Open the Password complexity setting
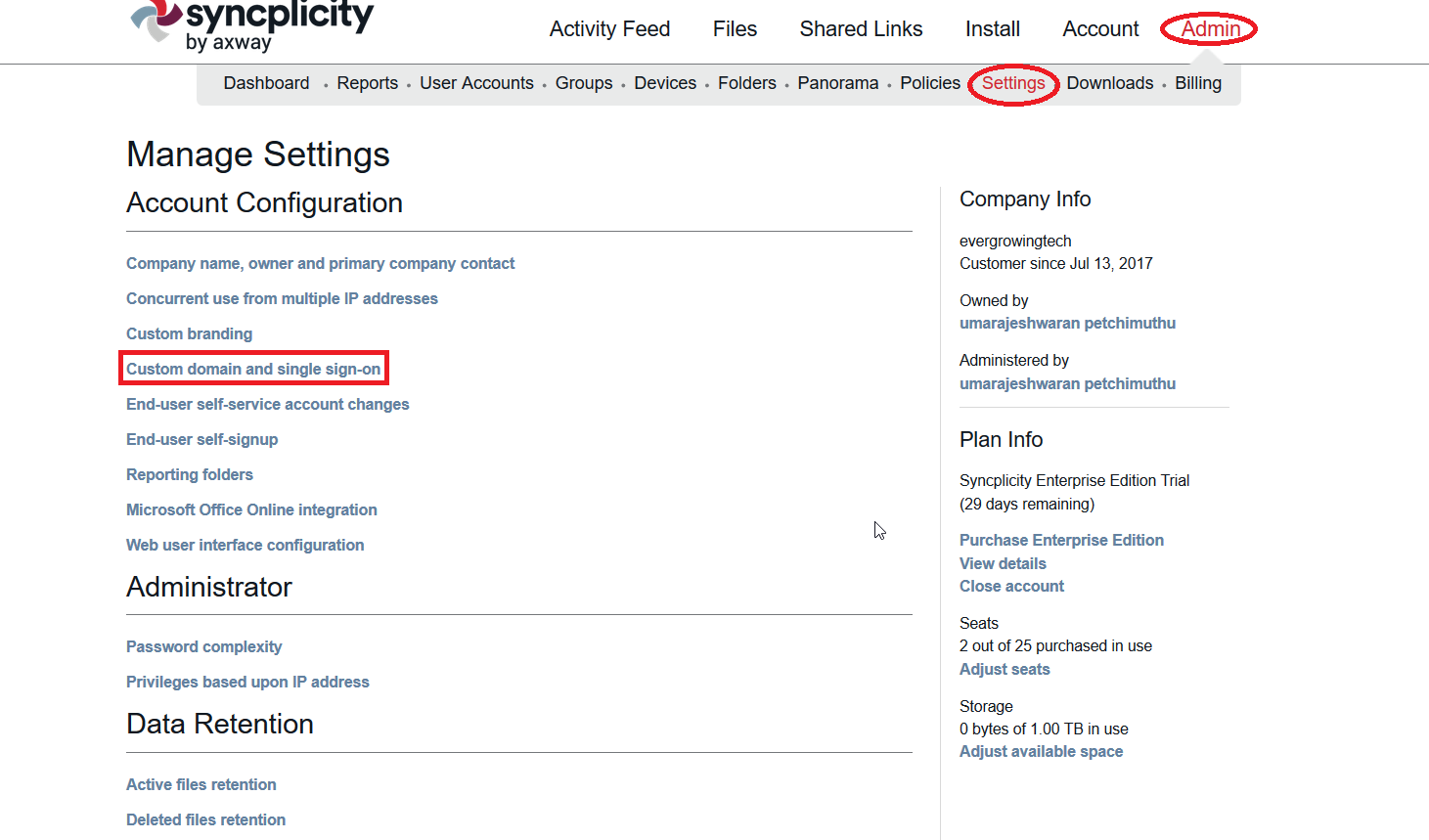The width and height of the screenshot is (1429, 840). (x=203, y=646)
